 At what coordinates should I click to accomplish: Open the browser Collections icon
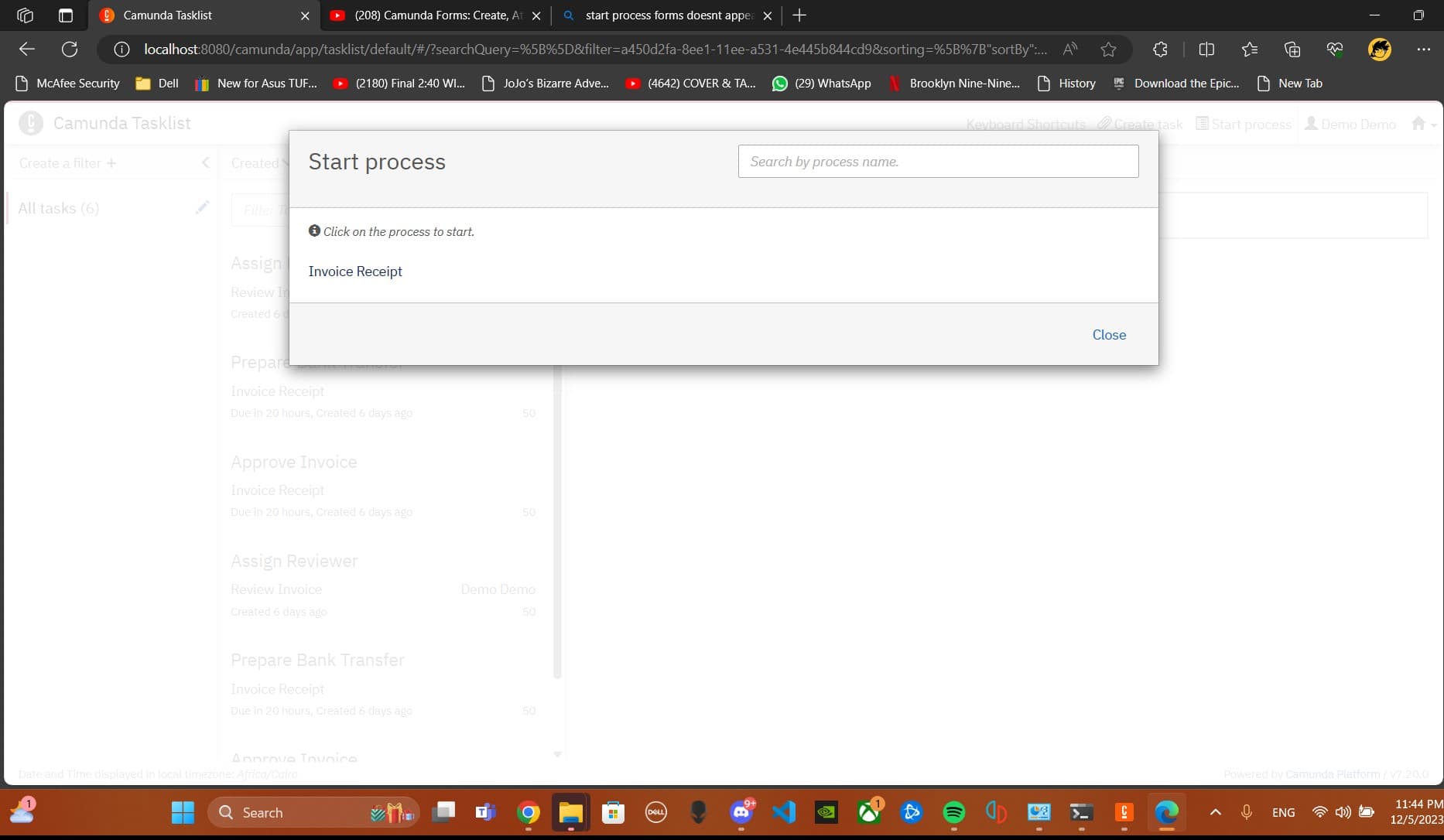[x=1292, y=50]
